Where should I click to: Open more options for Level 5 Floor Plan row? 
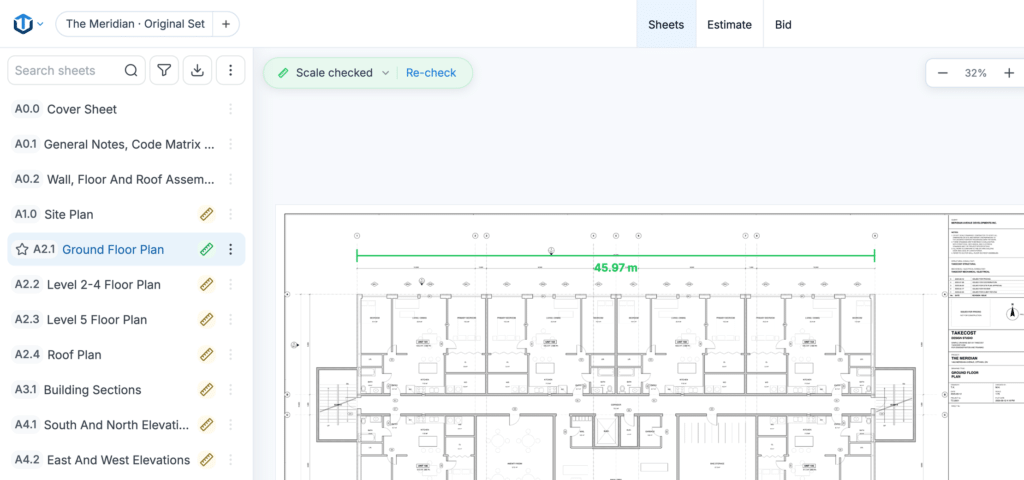click(x=230, y=319)
